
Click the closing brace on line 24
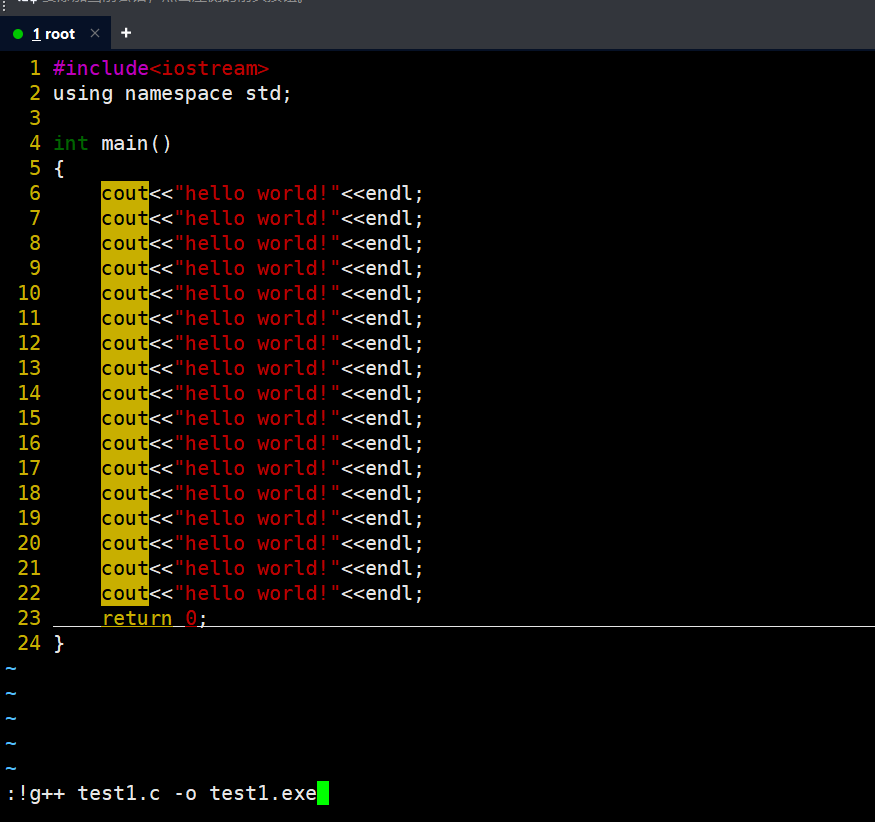pyautogui.click(x=59, y=643)
